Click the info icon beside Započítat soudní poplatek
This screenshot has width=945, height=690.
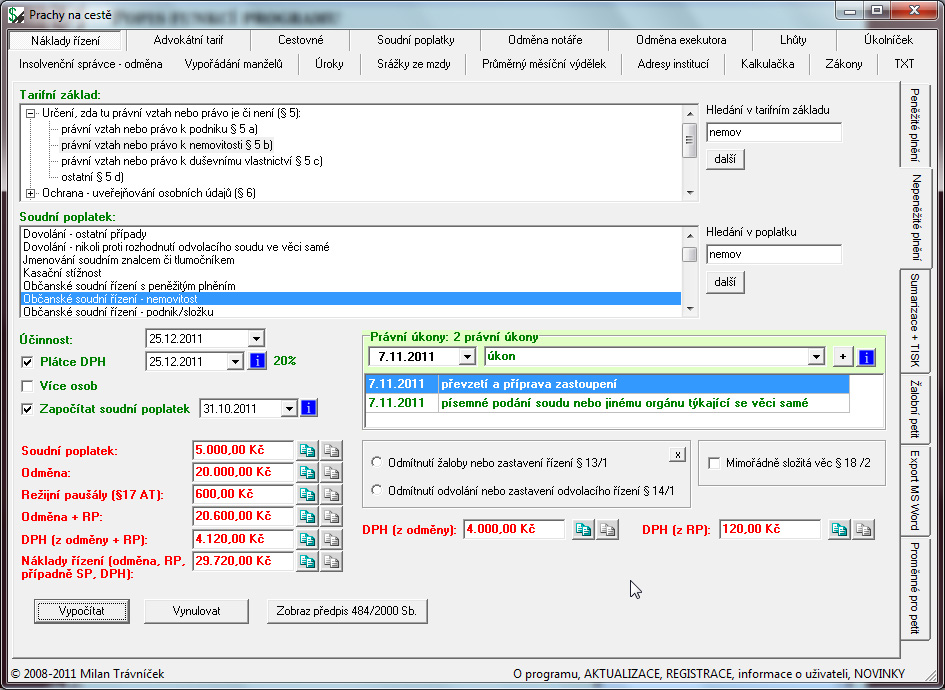click(x=309, y=408)
